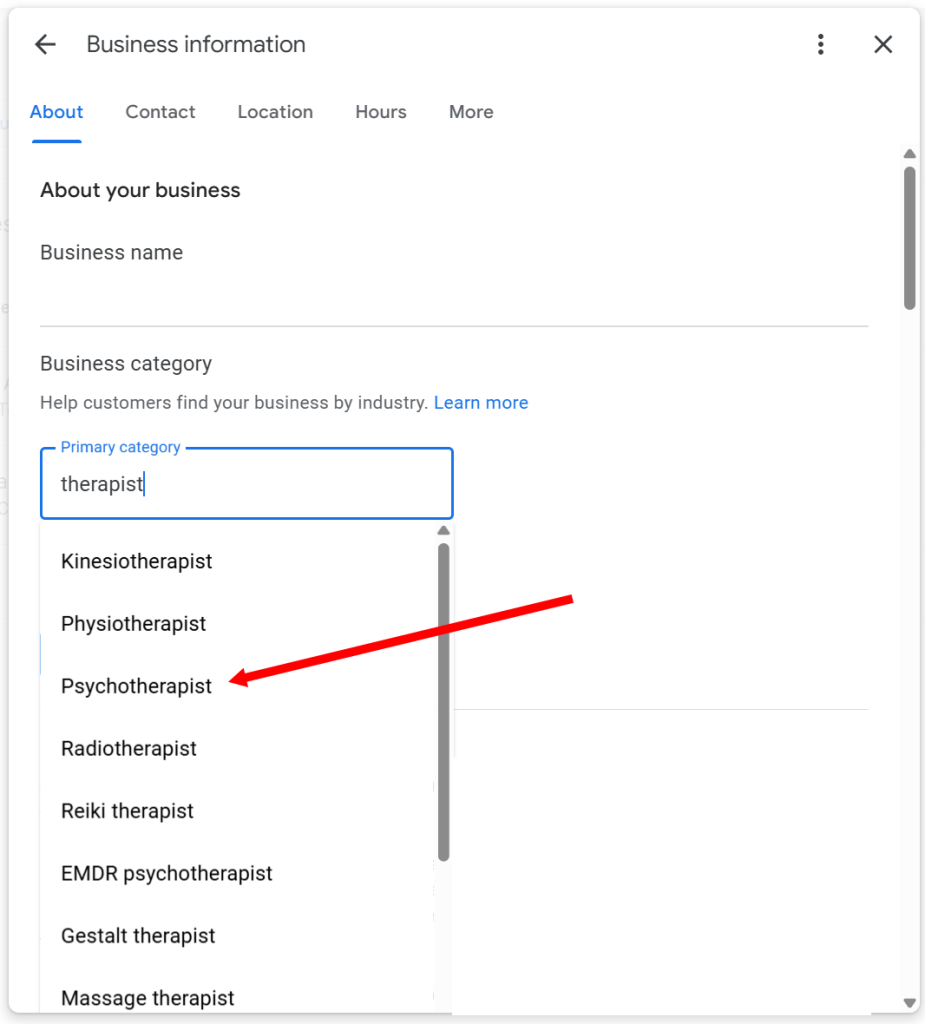
Task: Choose Kinesiotherapist as the category
Action: pos(136,561)
